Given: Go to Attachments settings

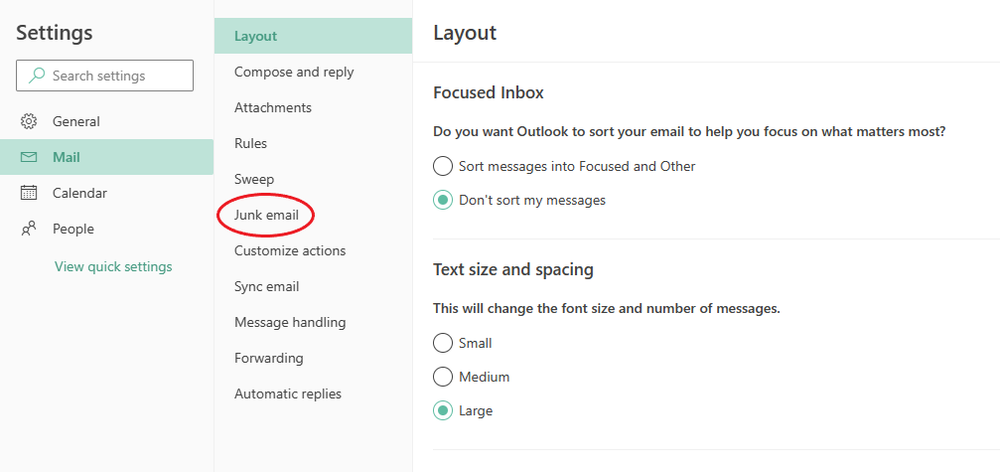Looking at the screenshot, I should point(273,108).
